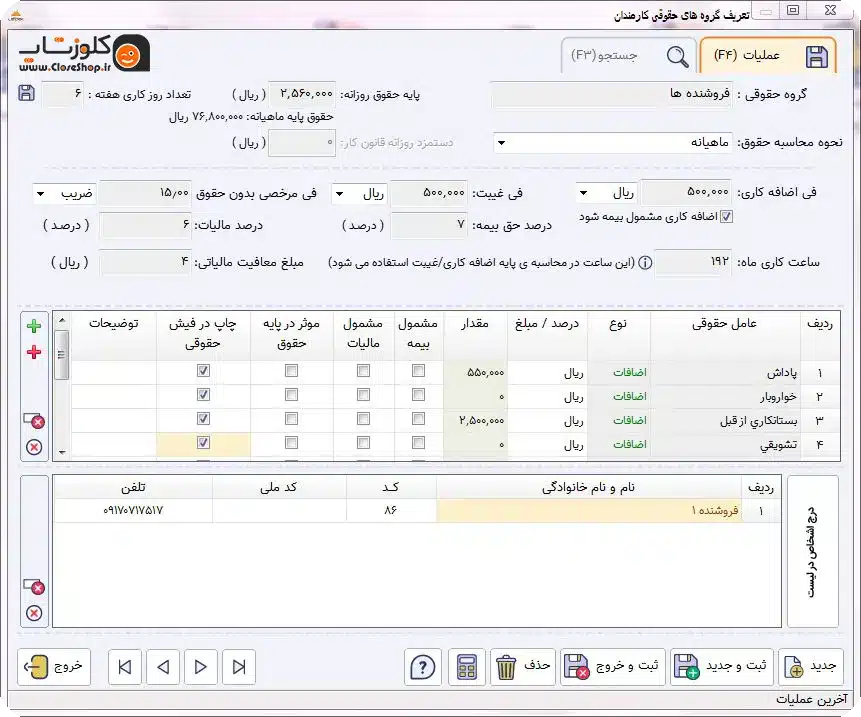The height and width of the screenshot is (717, 861).
Task: Switch to the عملیات (F4) tab
Action: point(768,55)
